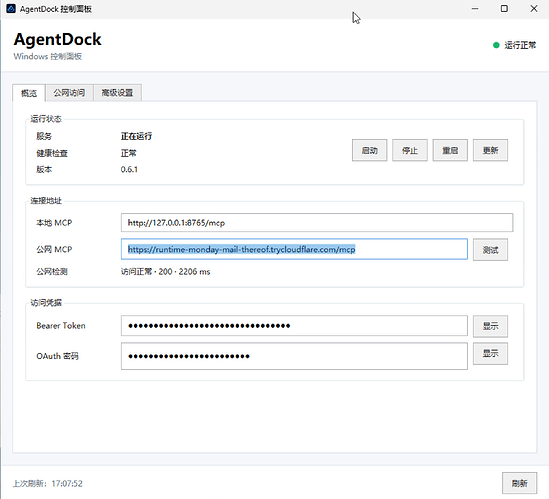Test the public MCP URL with 测试
Image resolution: width=549 pixels, height=499 pixels.
coord(490,250)
